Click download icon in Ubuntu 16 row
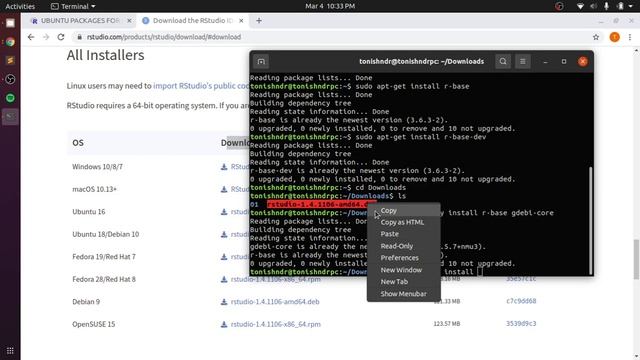 (x=224, y=211)
